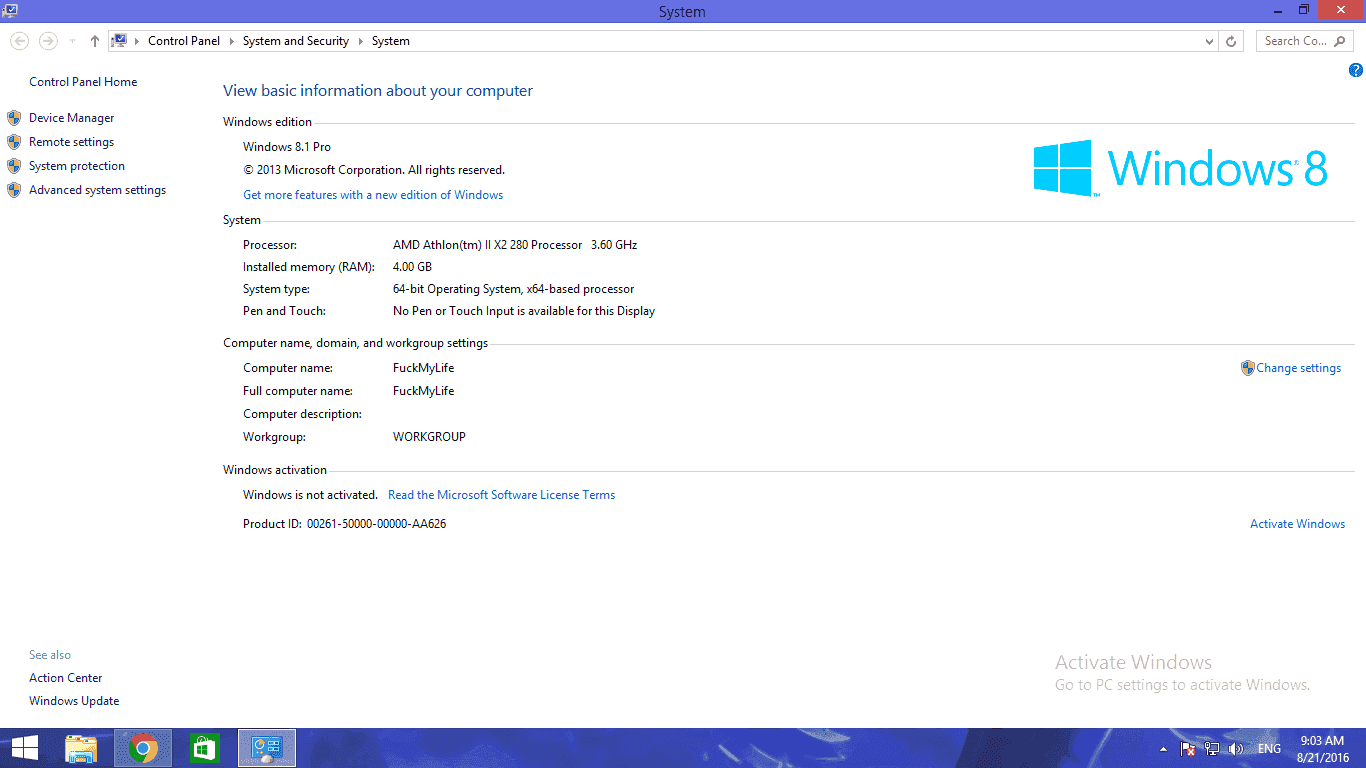Click the installed memory value 4.00 GB
Viewport: 1366px width, 768px height.
(x=412, y=267)
